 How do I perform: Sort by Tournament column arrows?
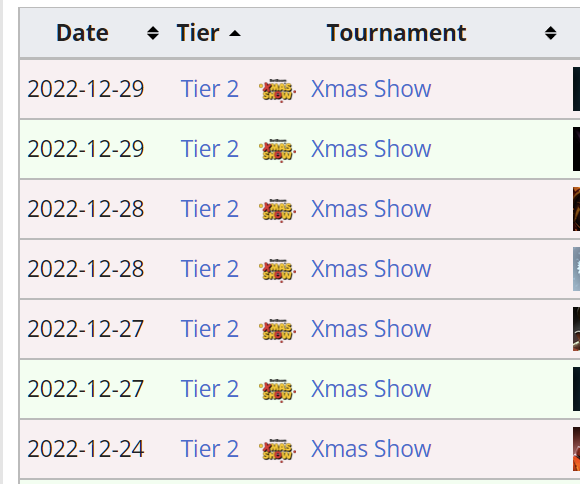(550, 33)
